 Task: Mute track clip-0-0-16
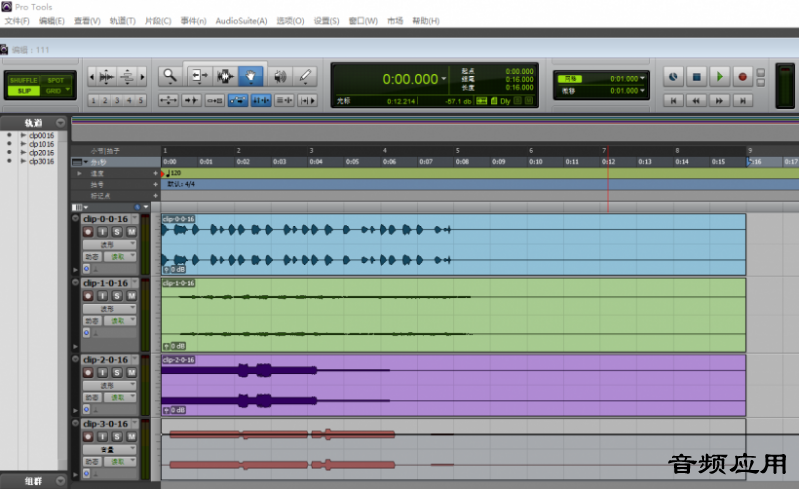coord(131,232)
